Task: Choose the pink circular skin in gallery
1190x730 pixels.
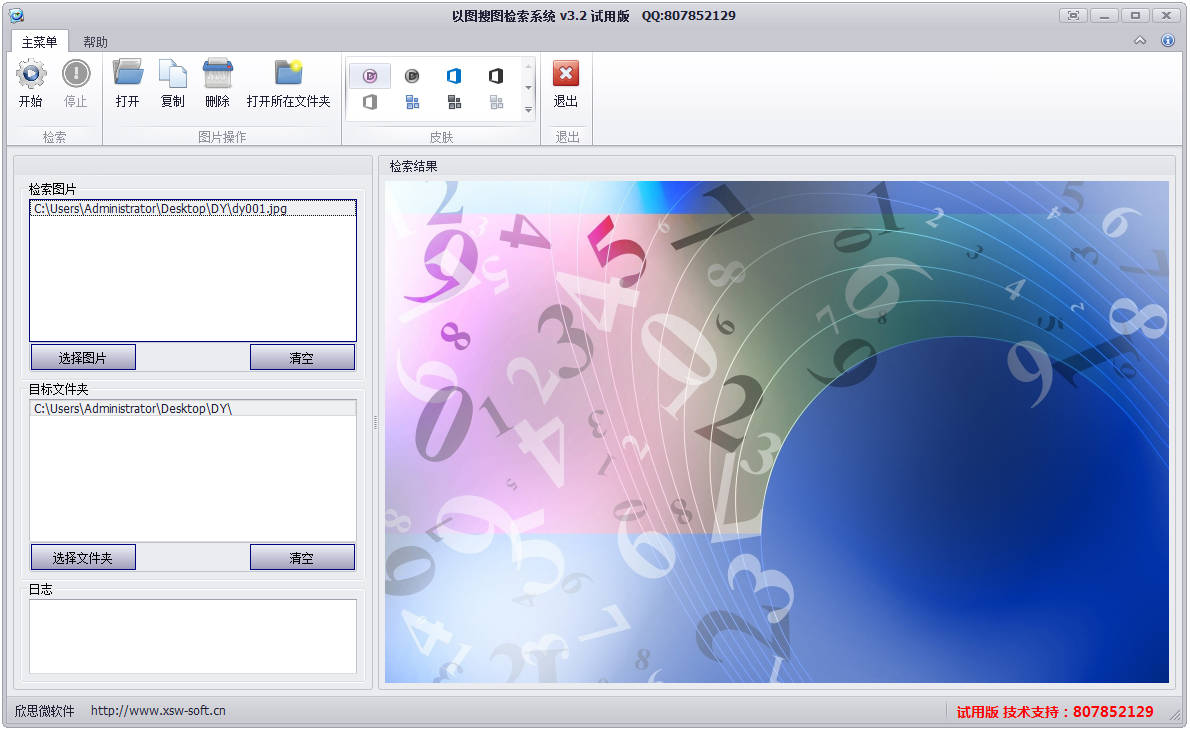Action: tap(370, 76)
